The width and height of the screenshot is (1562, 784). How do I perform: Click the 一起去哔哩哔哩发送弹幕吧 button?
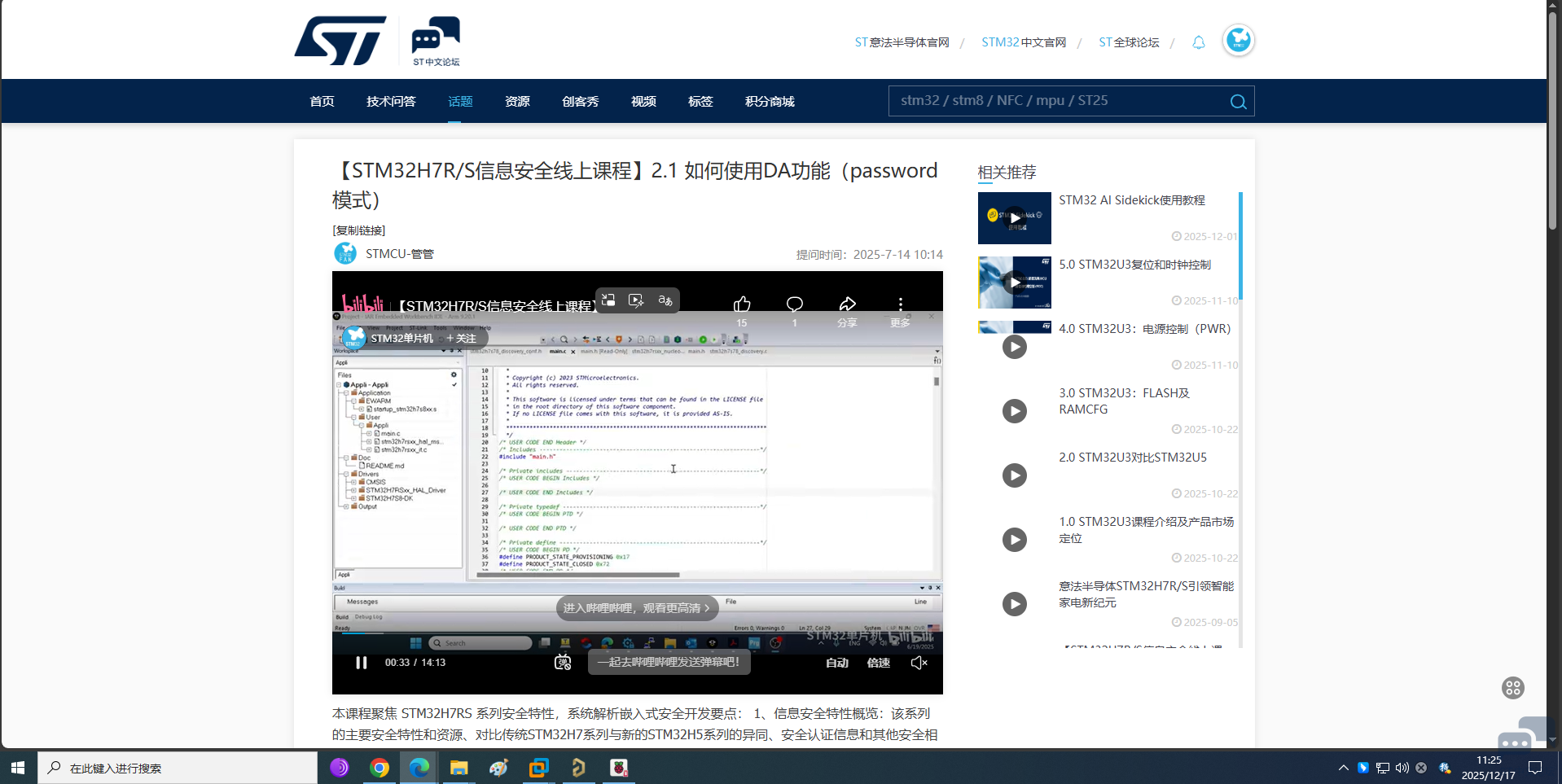pos(669,662)
